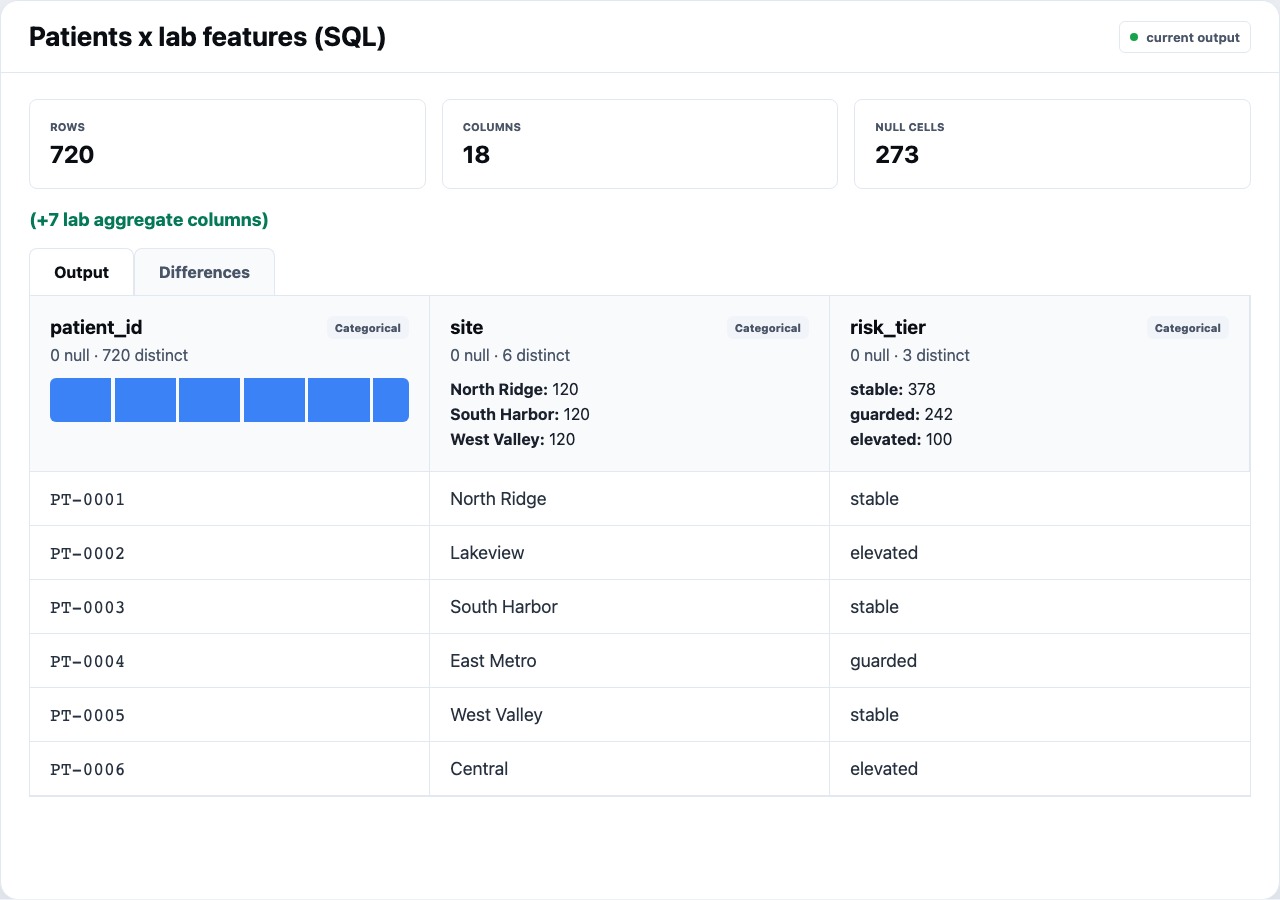Select the PT-0006 cell
1280x900 pixels.
click(x=230, y=769)
